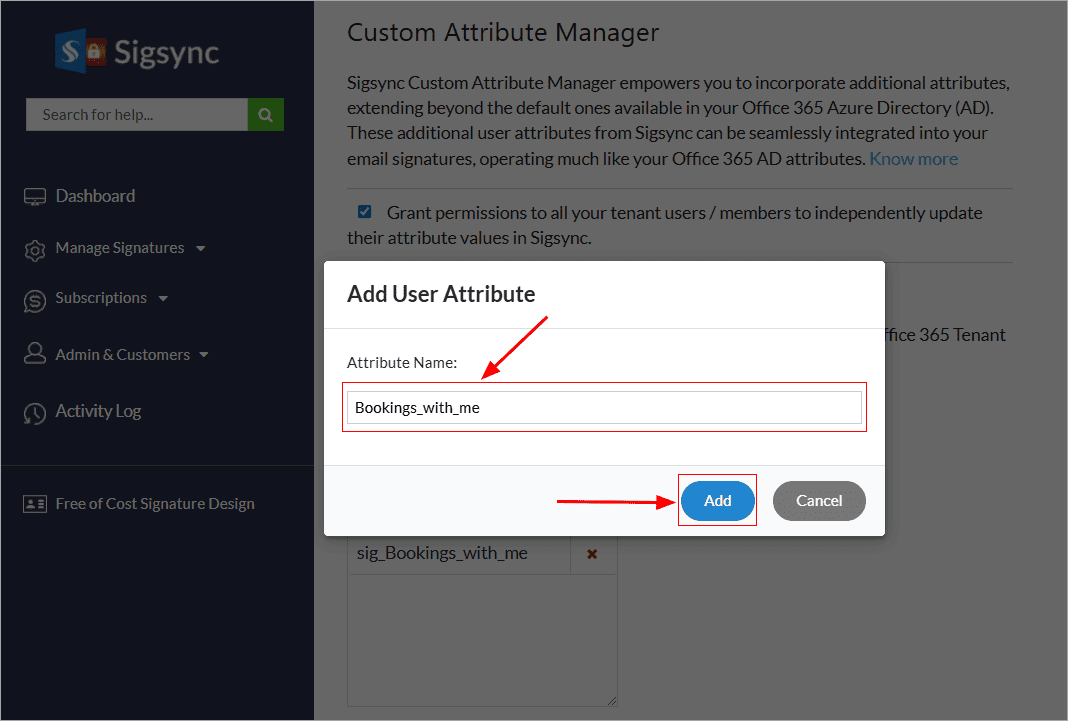The height and width of the screenshot is (721, 1068).
Task: Click the Subscriptions icon
Action: pos(35,300)
